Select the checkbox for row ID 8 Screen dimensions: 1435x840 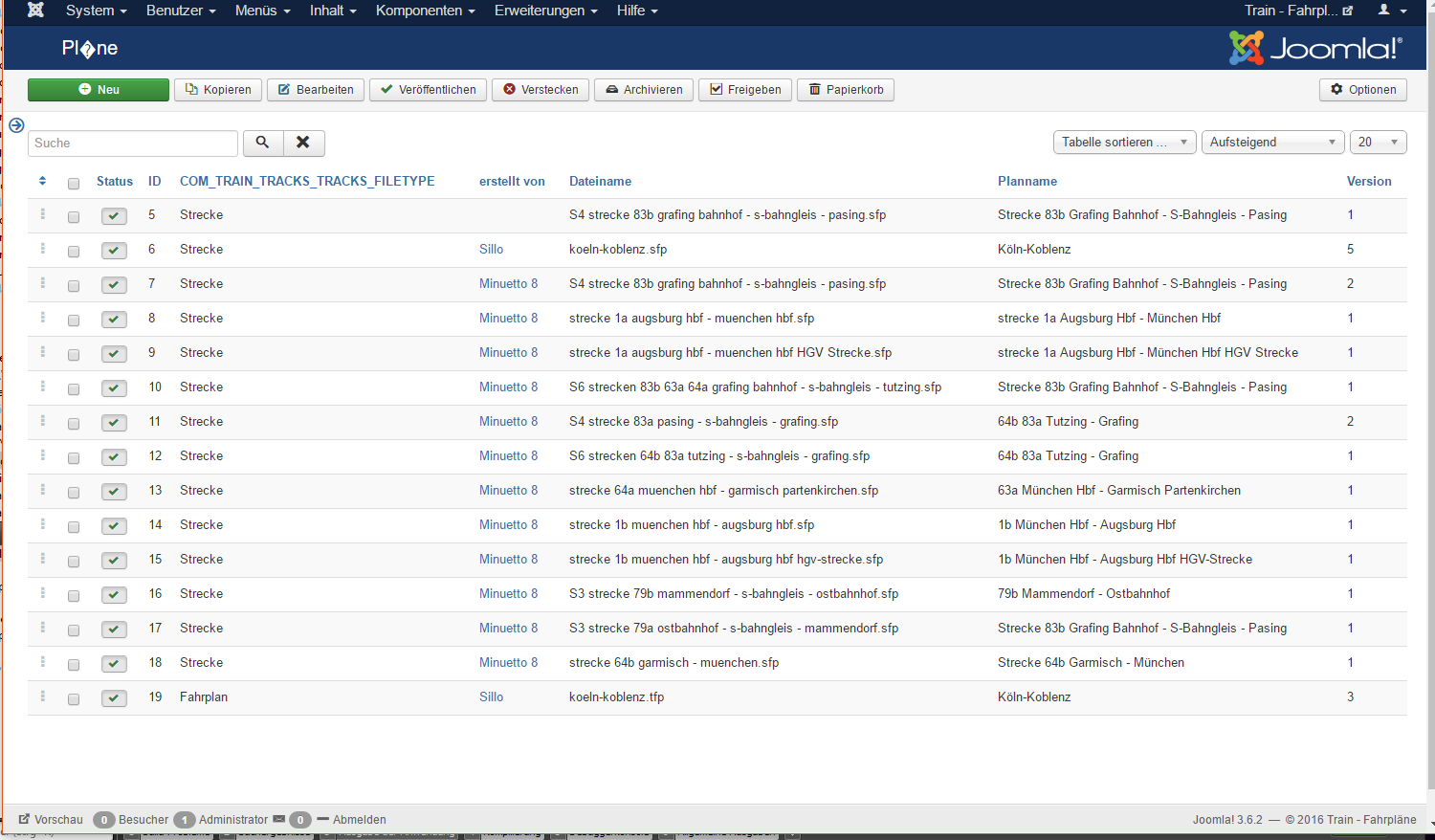pyautogui.click(x=74, y=321)
